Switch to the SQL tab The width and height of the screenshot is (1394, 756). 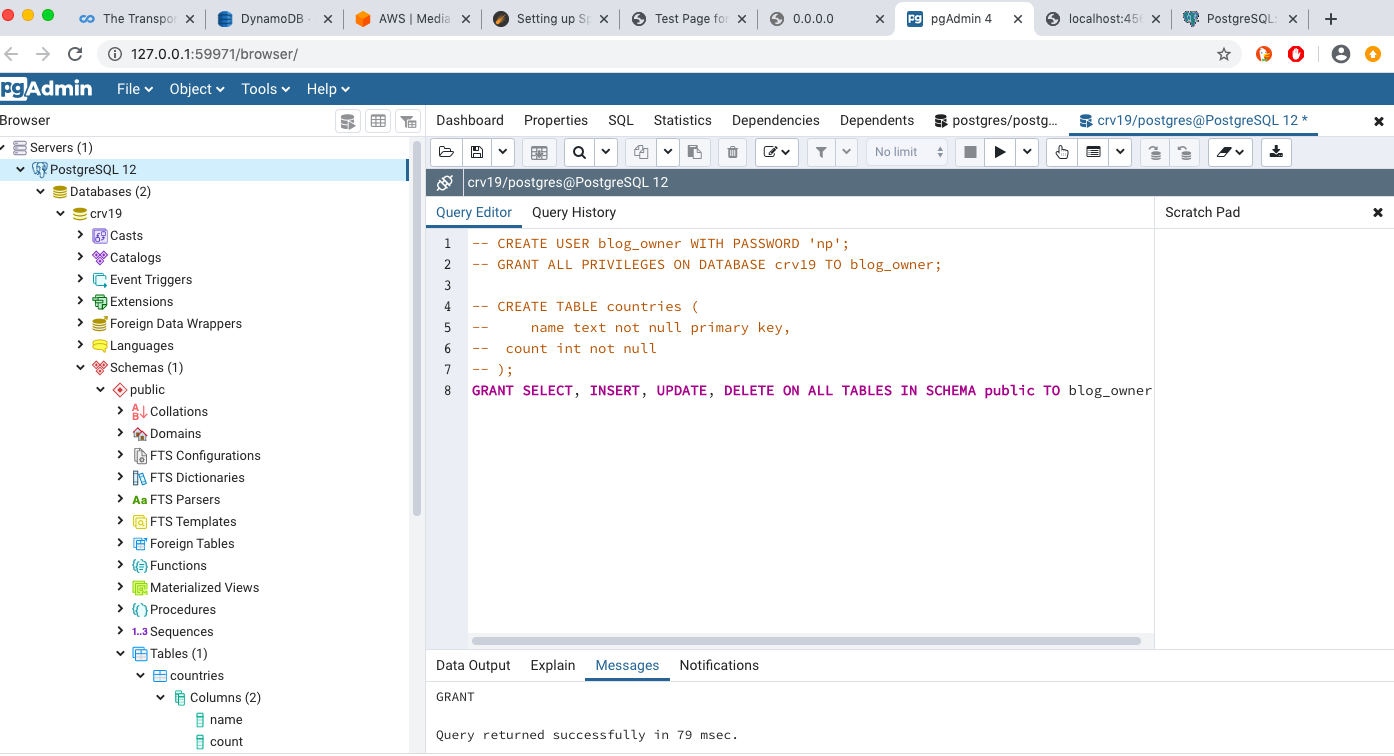point(621,120)
